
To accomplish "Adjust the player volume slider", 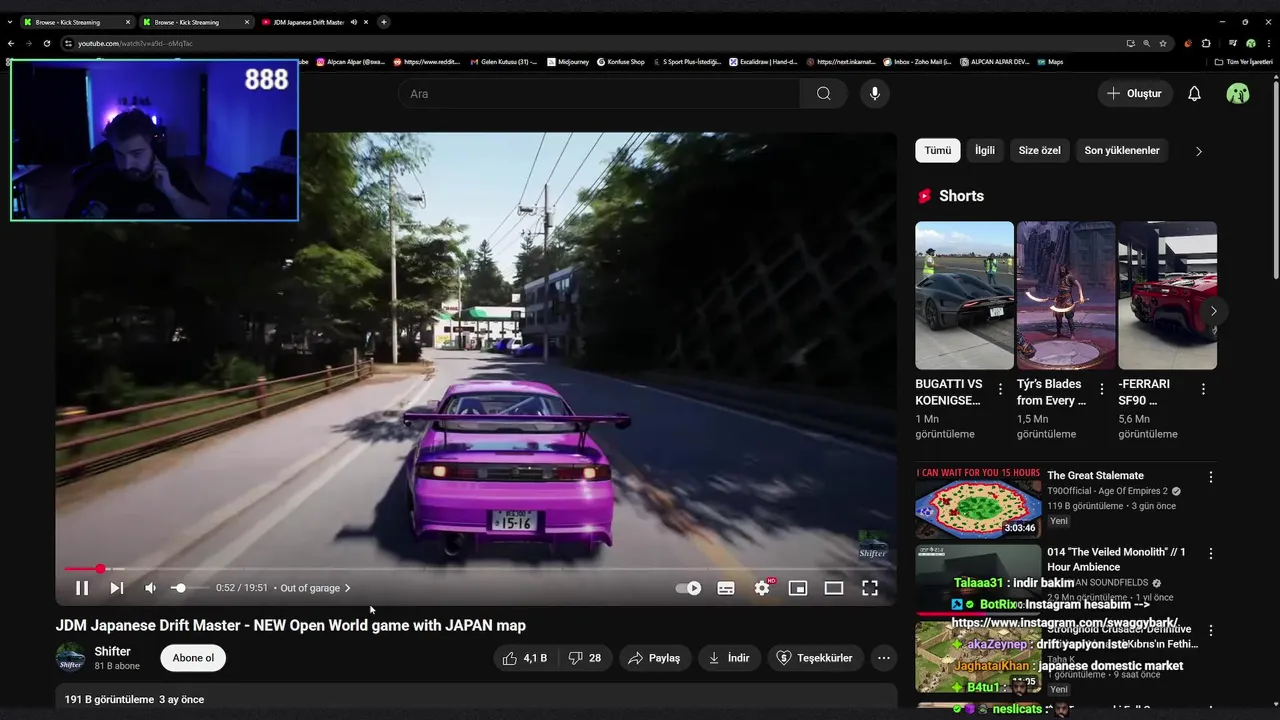I will (x=188, y=588).
